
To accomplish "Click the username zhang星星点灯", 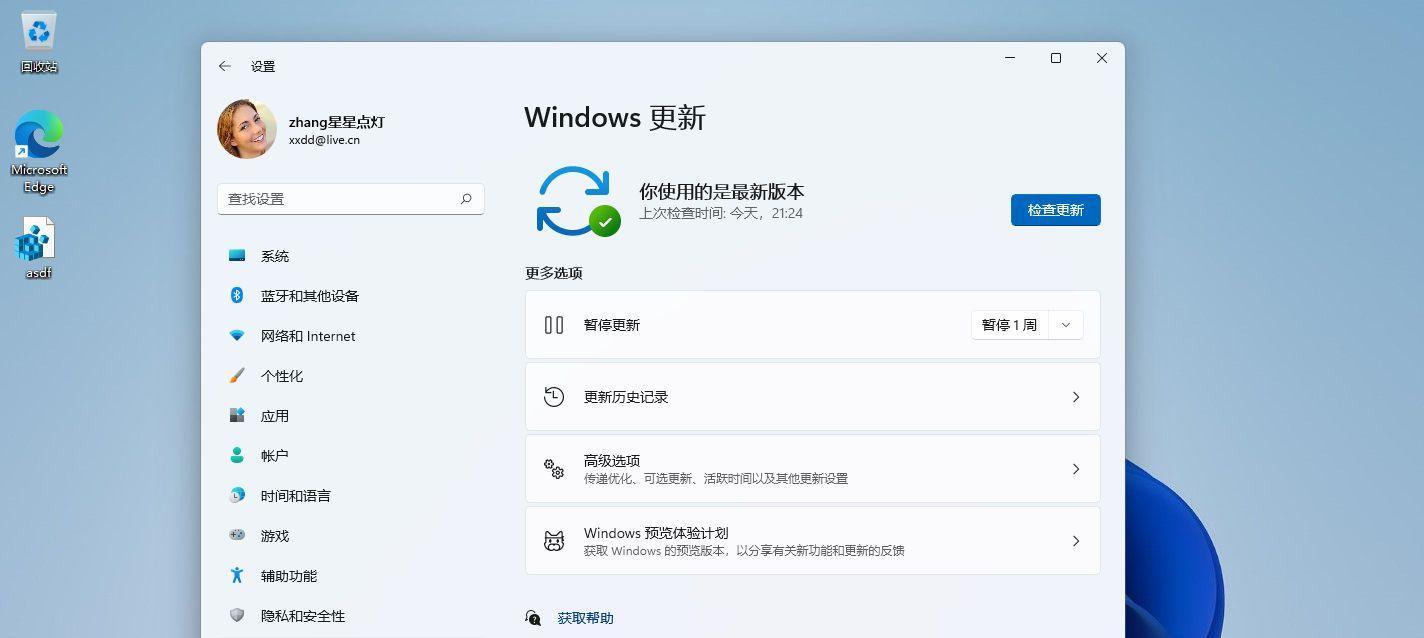I will [336, 122].
